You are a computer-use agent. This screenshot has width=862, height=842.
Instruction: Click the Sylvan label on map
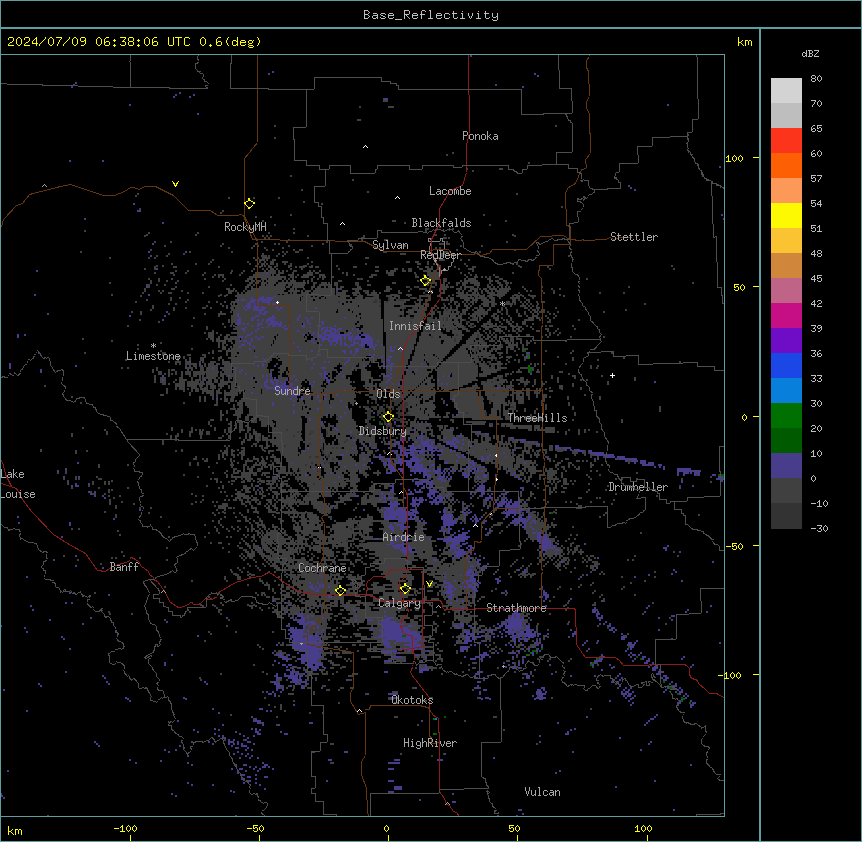click(390, 245)
